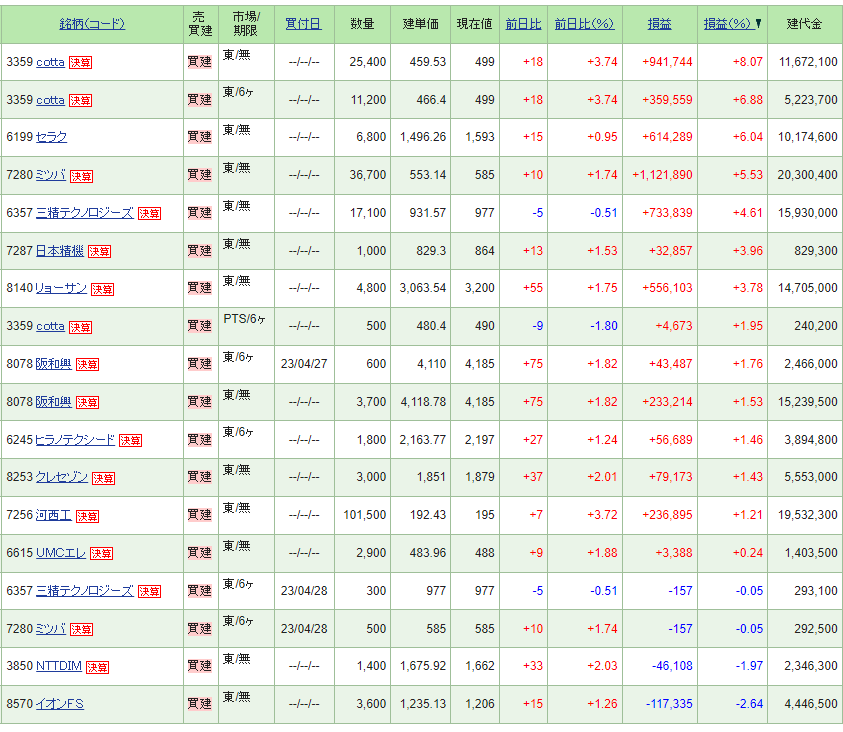The image size is (843, 732).
Task: Click the loss value -46,108
Action: click(672, 666)
